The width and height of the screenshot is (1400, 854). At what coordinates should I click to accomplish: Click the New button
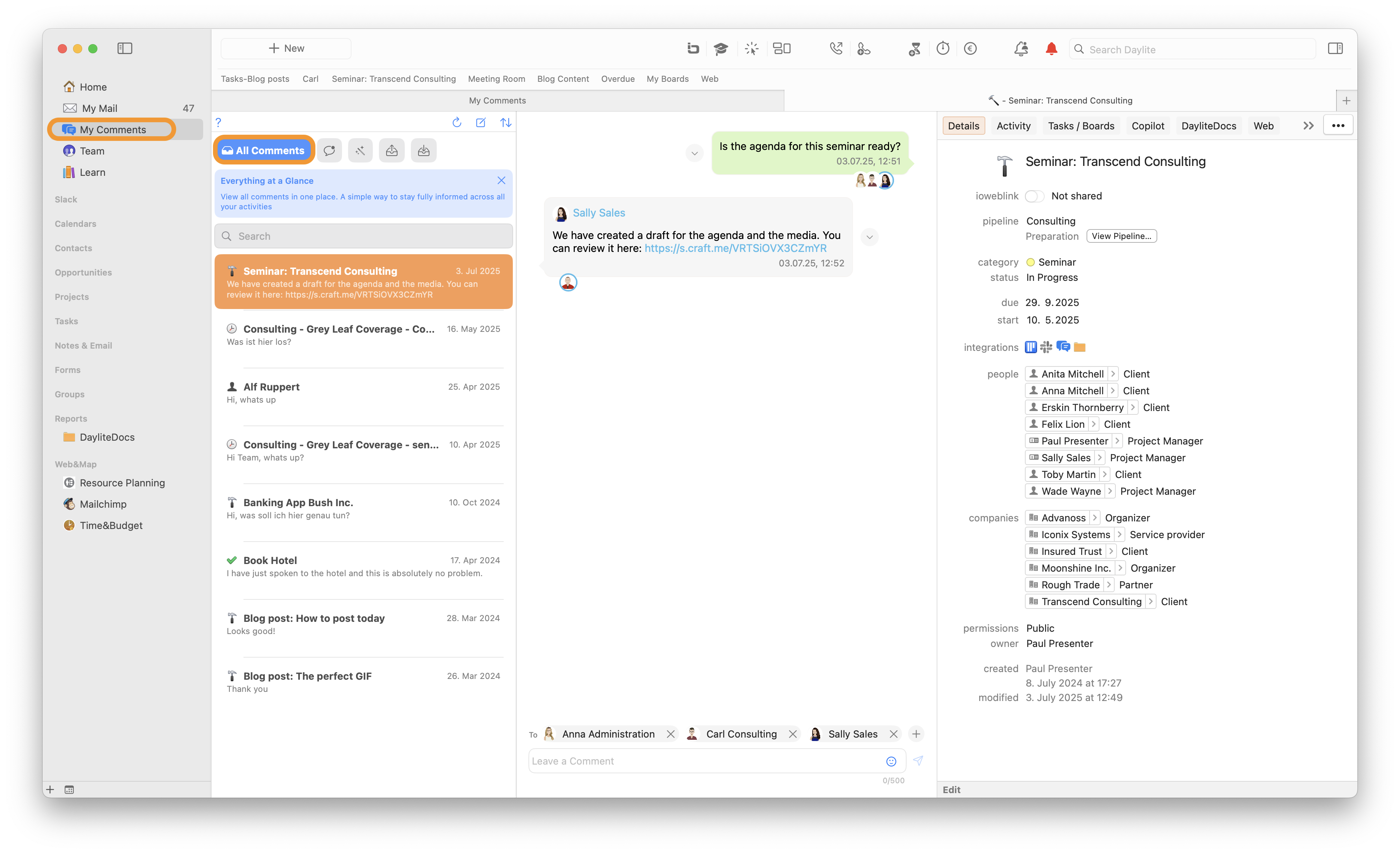pos(286,48)
